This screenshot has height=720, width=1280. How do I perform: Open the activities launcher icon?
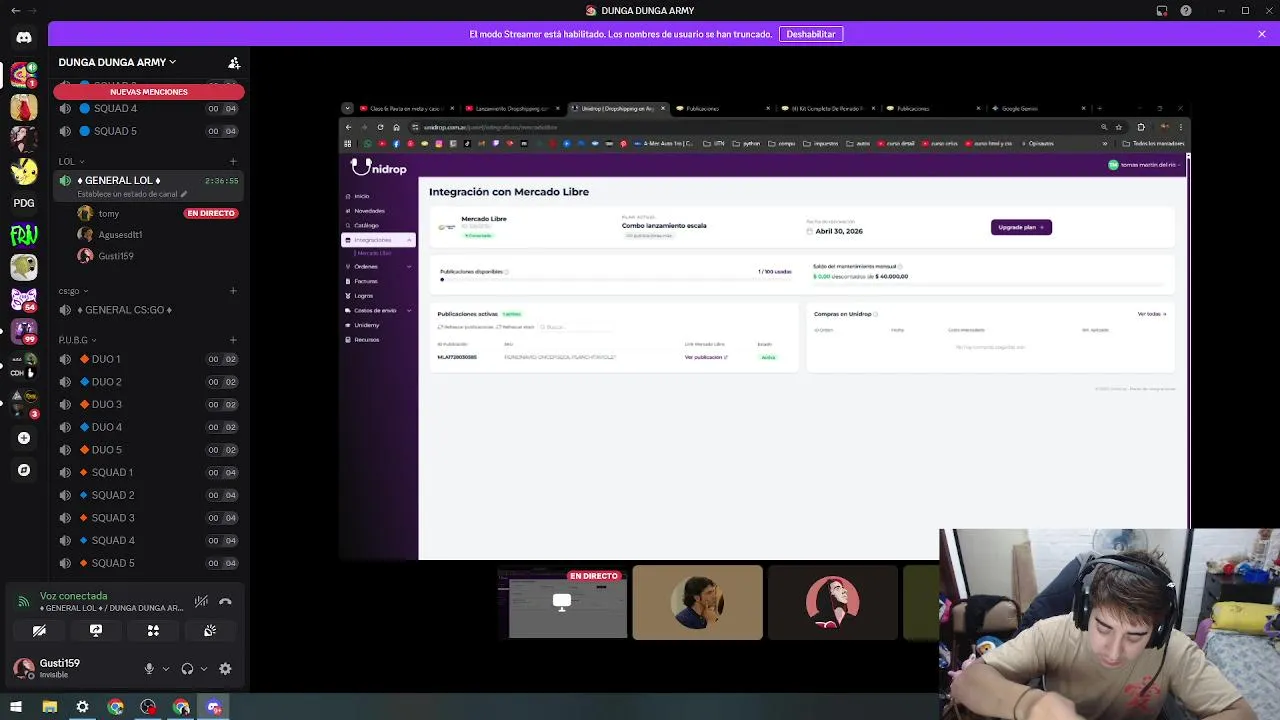tap(153, 631)
